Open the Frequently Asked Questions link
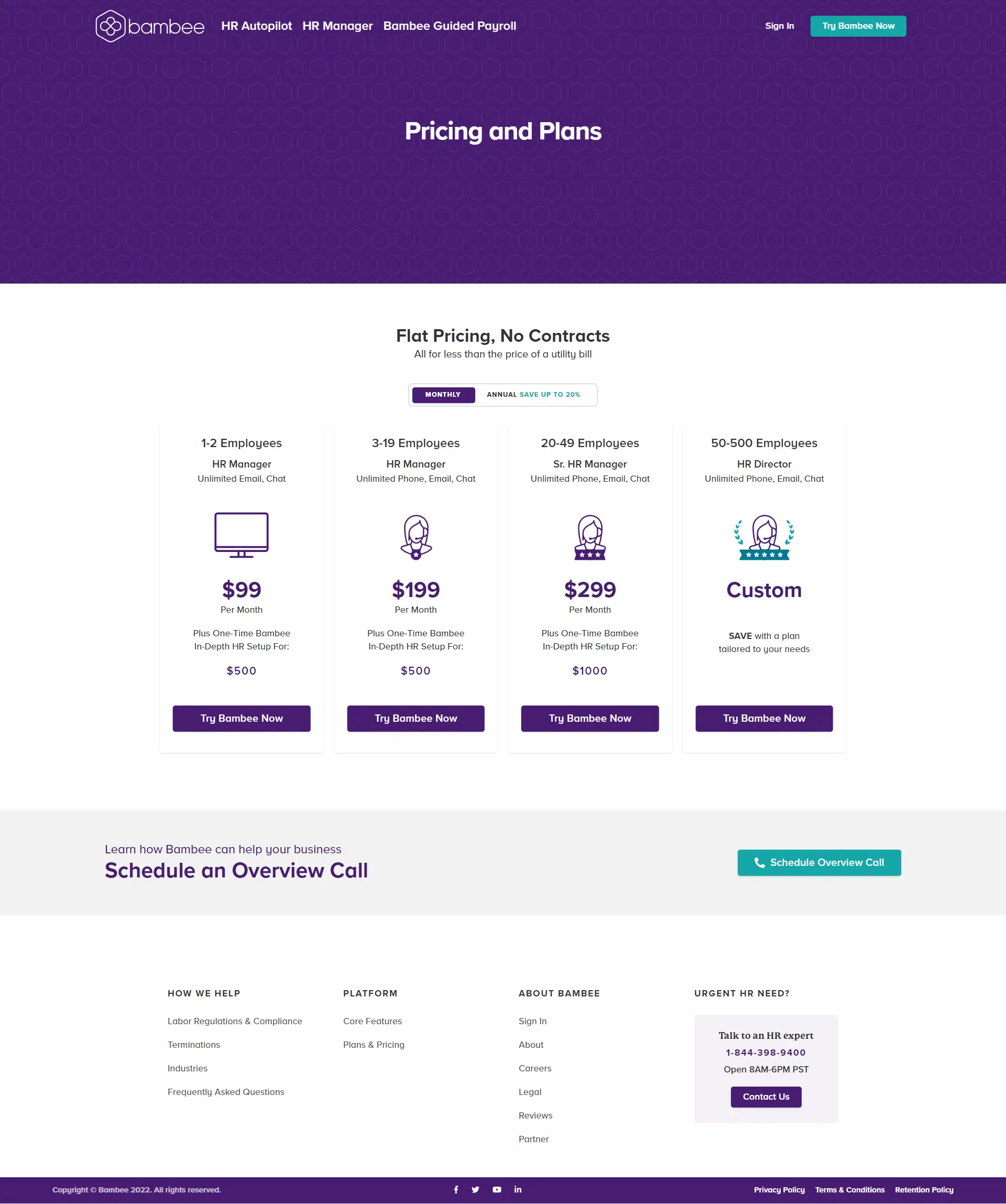The image size is (1006, 1204). (226, 1092)
